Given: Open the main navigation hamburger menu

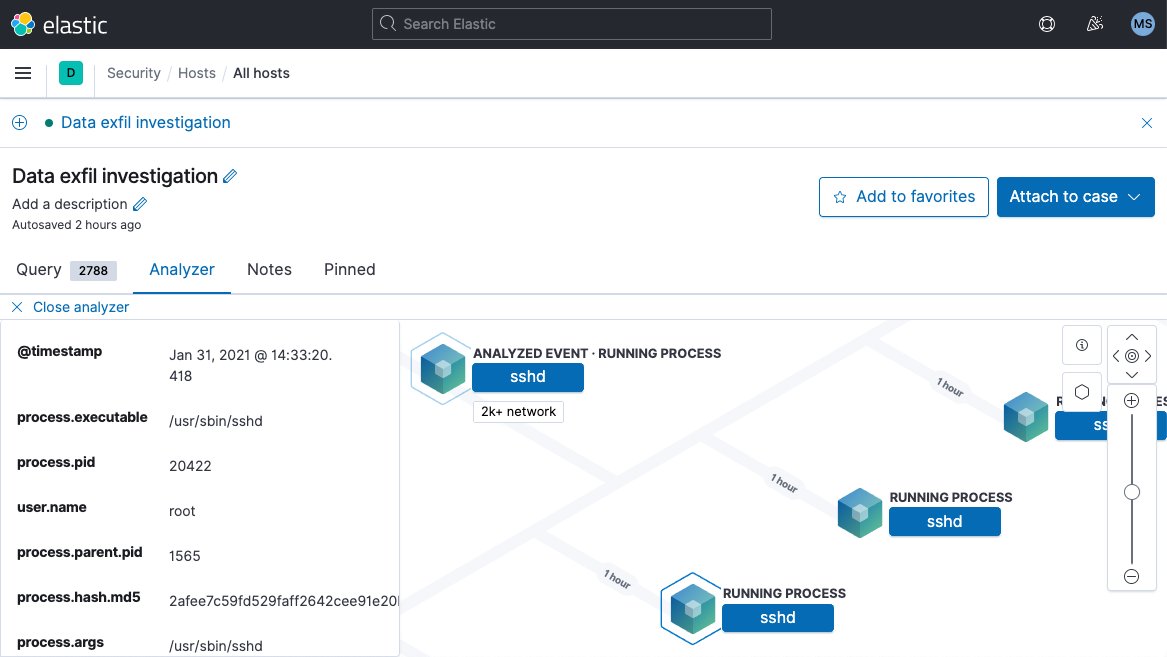Looking at the screenshot, I should (23, 72).
